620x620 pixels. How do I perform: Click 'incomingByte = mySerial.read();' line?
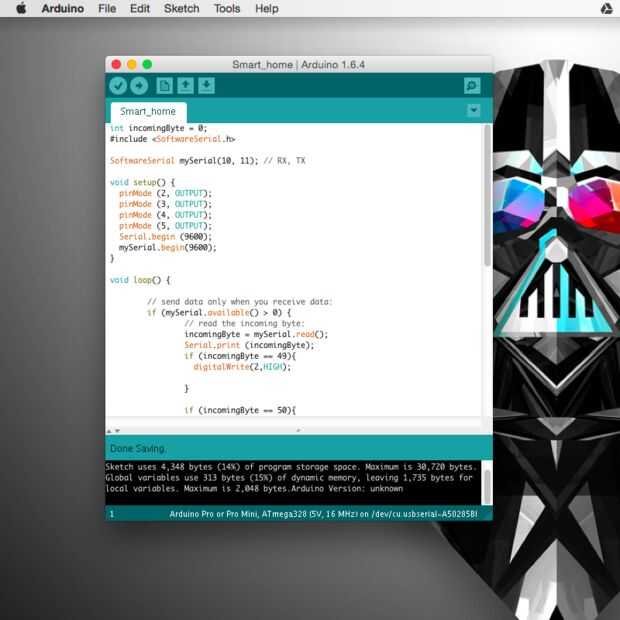256,335
